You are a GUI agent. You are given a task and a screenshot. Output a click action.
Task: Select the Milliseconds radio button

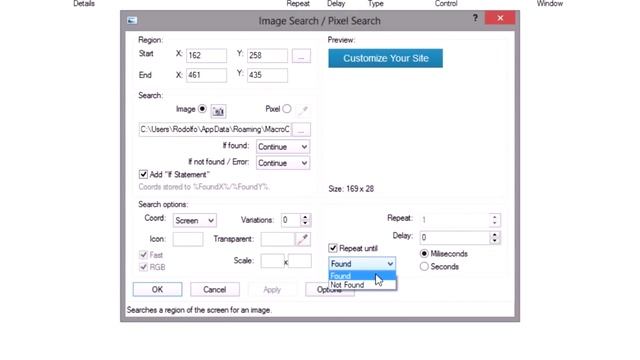click(x=424, y=254)
